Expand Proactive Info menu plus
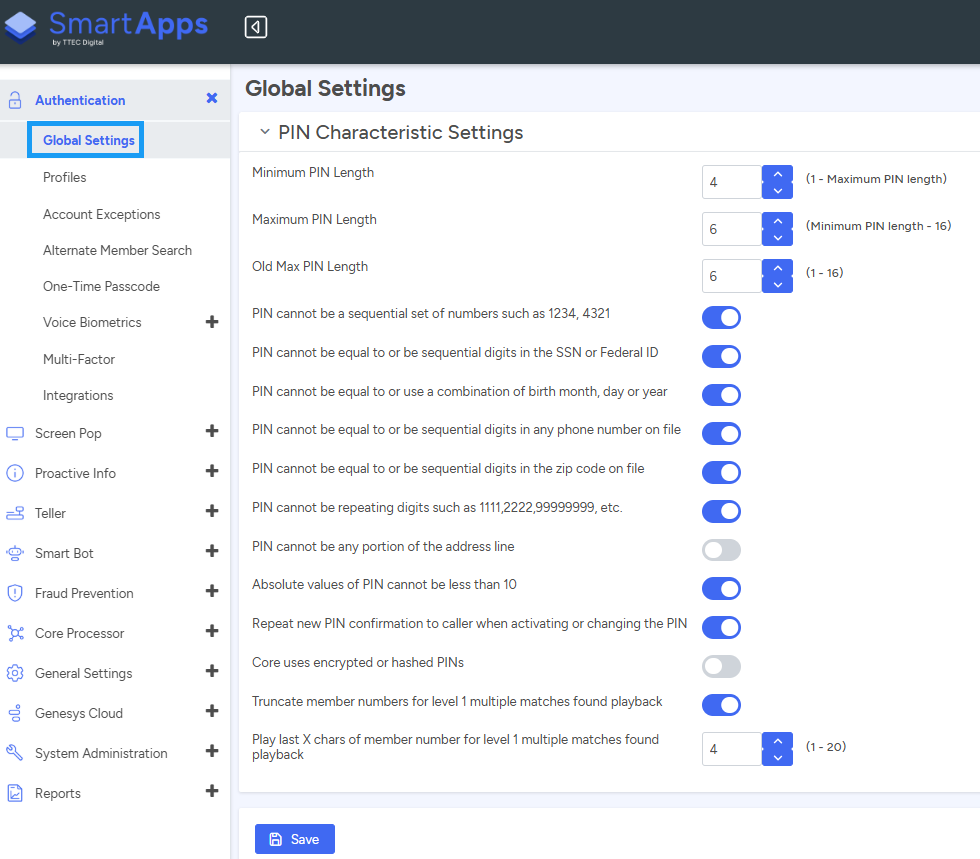The height and width of the screenshot is (859, 980). pyautogui.click(x=212, y=471)
